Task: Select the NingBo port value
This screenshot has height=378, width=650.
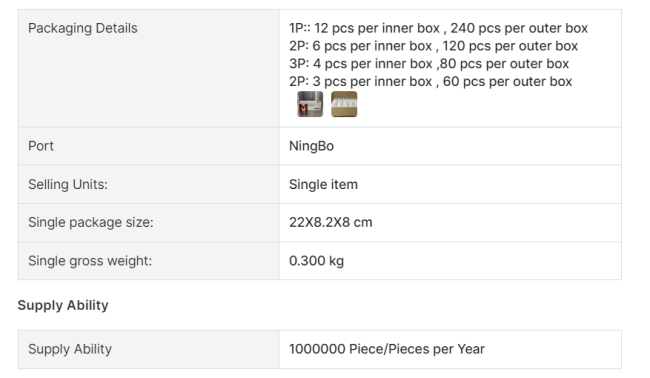Action: tap(311, 146)
